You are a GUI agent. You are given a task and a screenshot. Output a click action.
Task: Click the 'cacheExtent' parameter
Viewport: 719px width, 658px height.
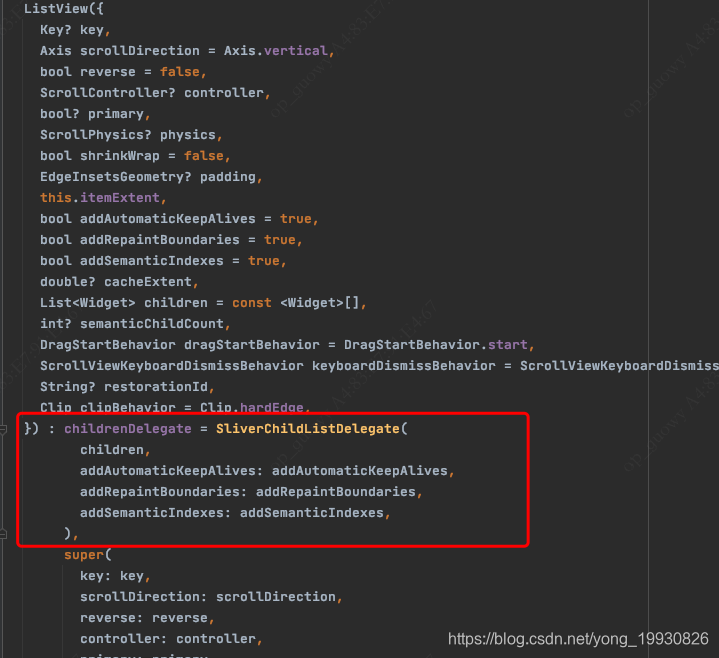click(x=148, y=282)
